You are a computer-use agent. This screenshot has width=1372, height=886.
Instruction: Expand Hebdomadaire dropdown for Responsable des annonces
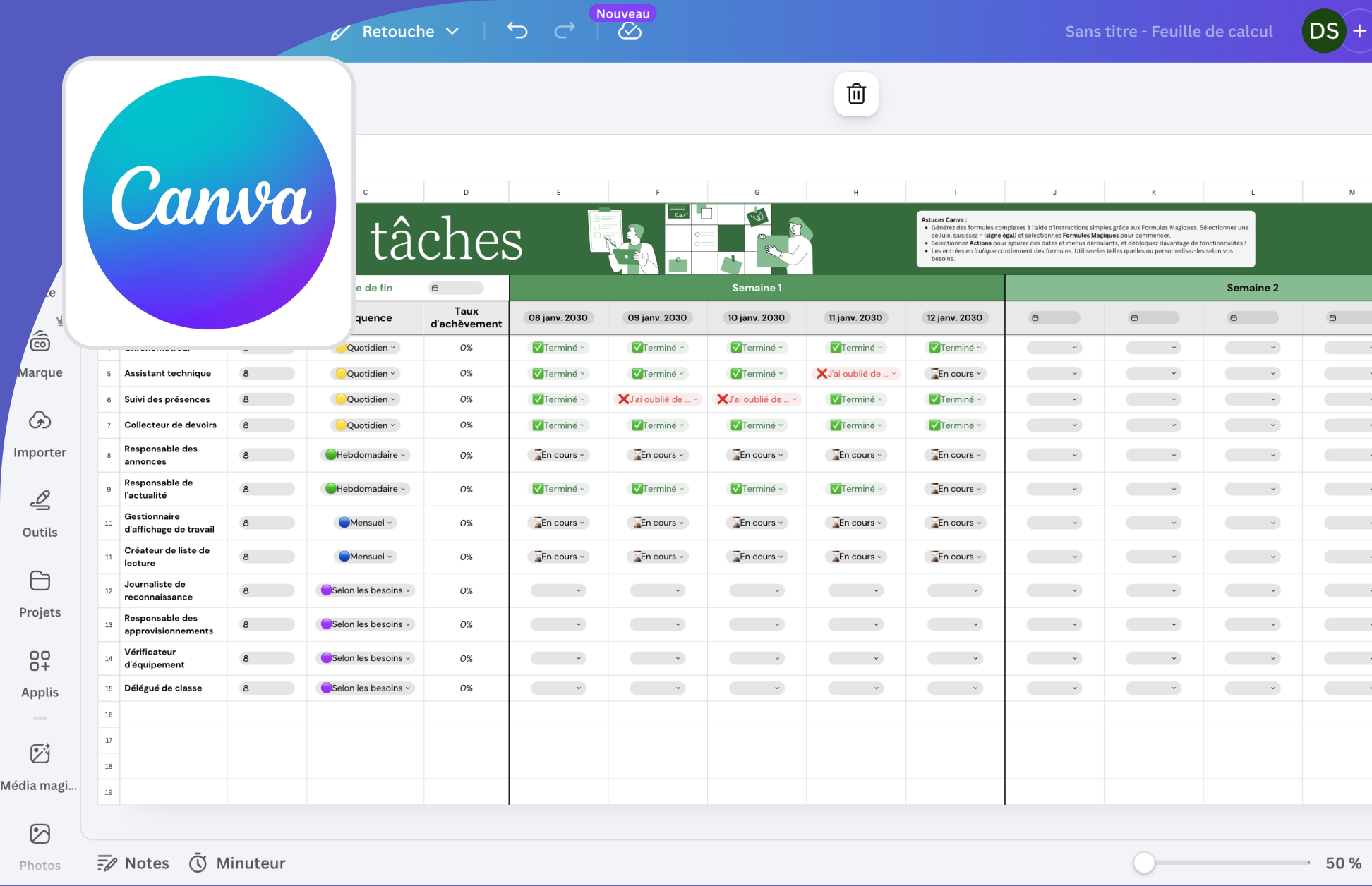tap(366, 455)
